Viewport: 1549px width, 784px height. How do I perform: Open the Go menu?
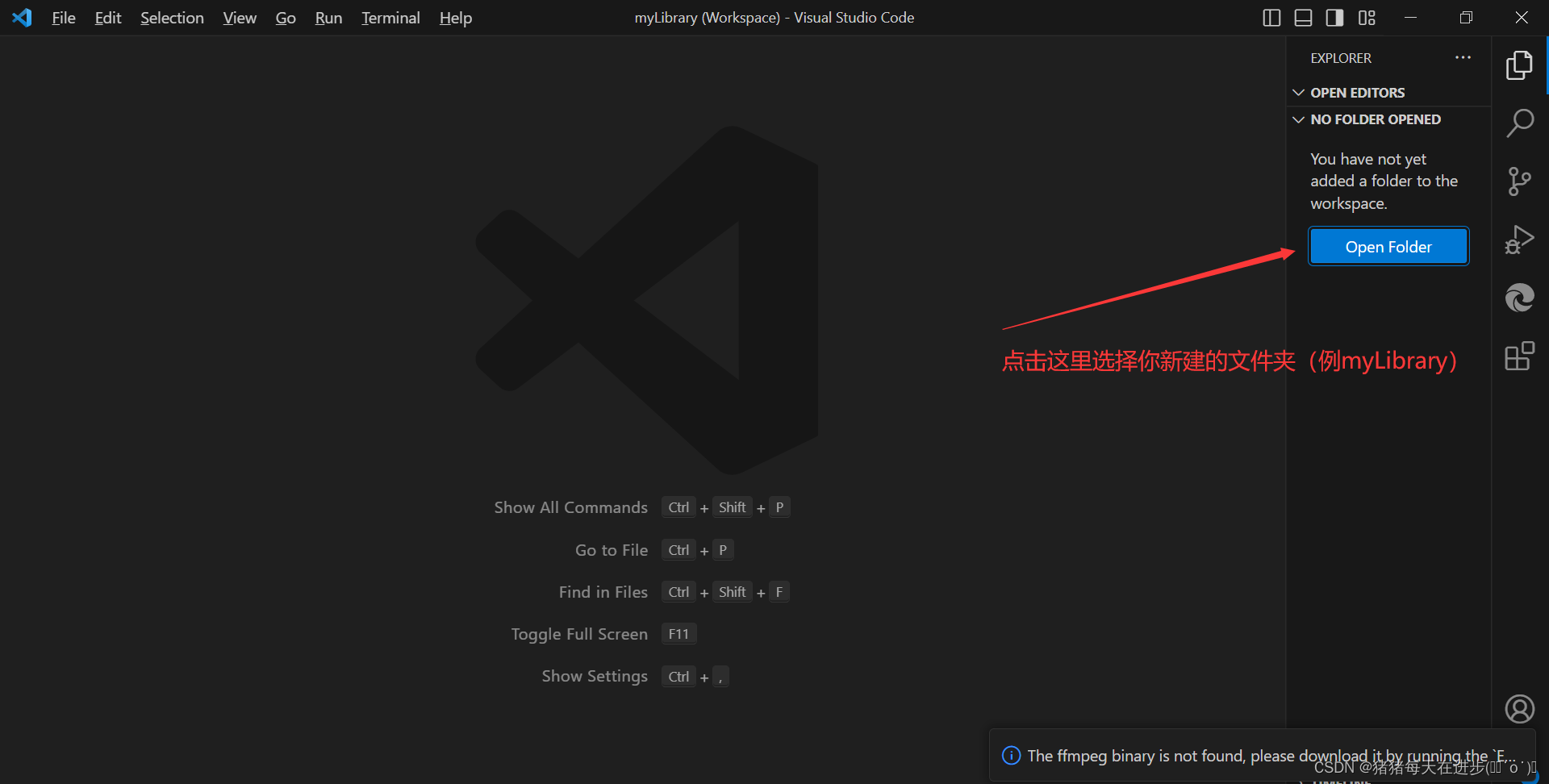(x=286, y=18)
